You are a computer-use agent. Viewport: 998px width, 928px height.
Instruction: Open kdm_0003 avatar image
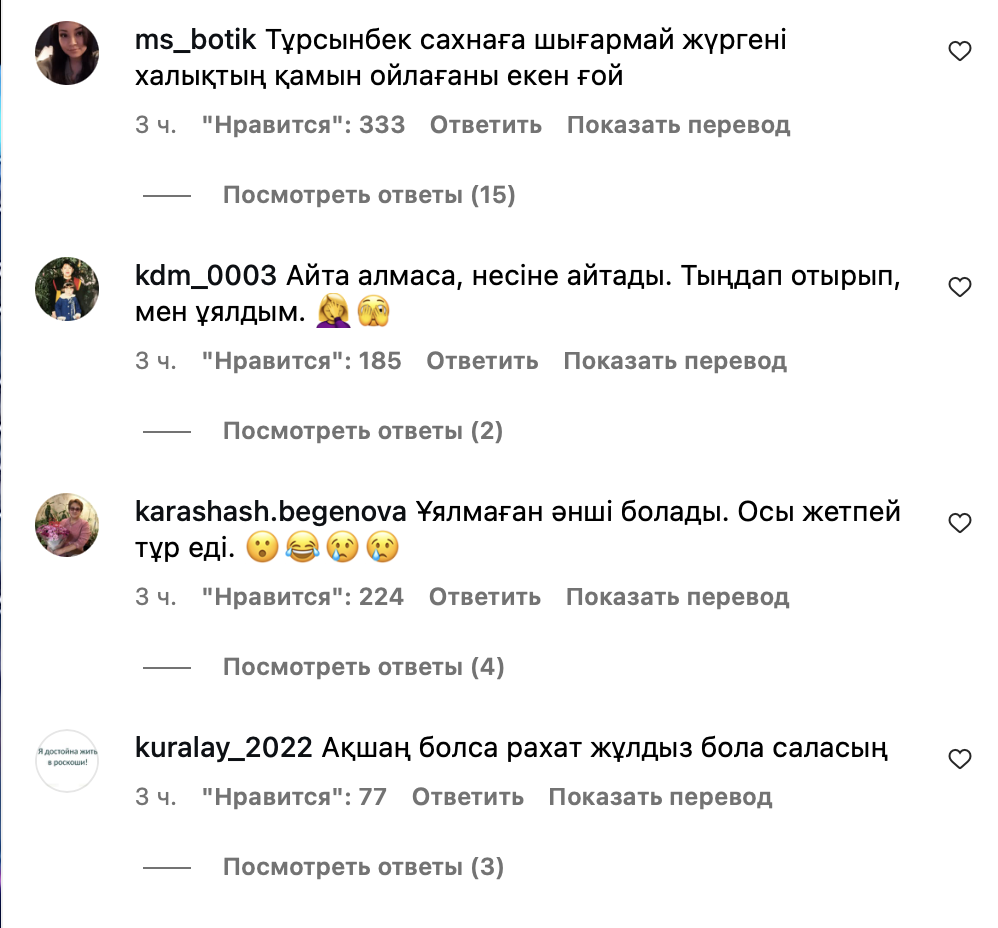coord(67,289)
